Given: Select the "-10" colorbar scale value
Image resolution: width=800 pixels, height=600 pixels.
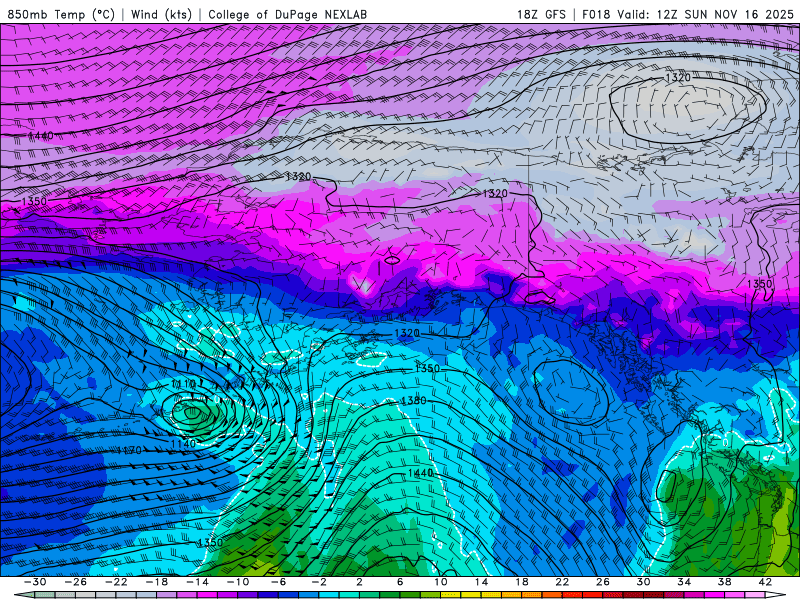Looking at the screenshot, I should [x=238, y=582].
